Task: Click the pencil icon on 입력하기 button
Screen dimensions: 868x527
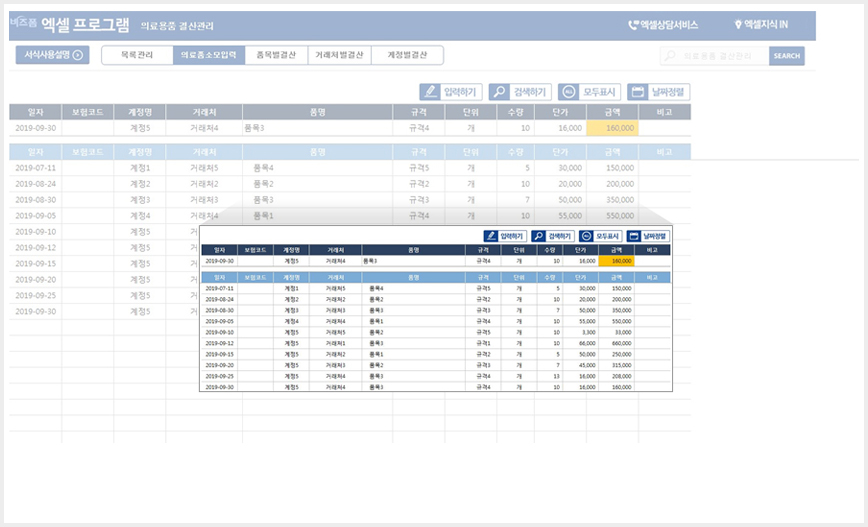Action: [430, 92]
